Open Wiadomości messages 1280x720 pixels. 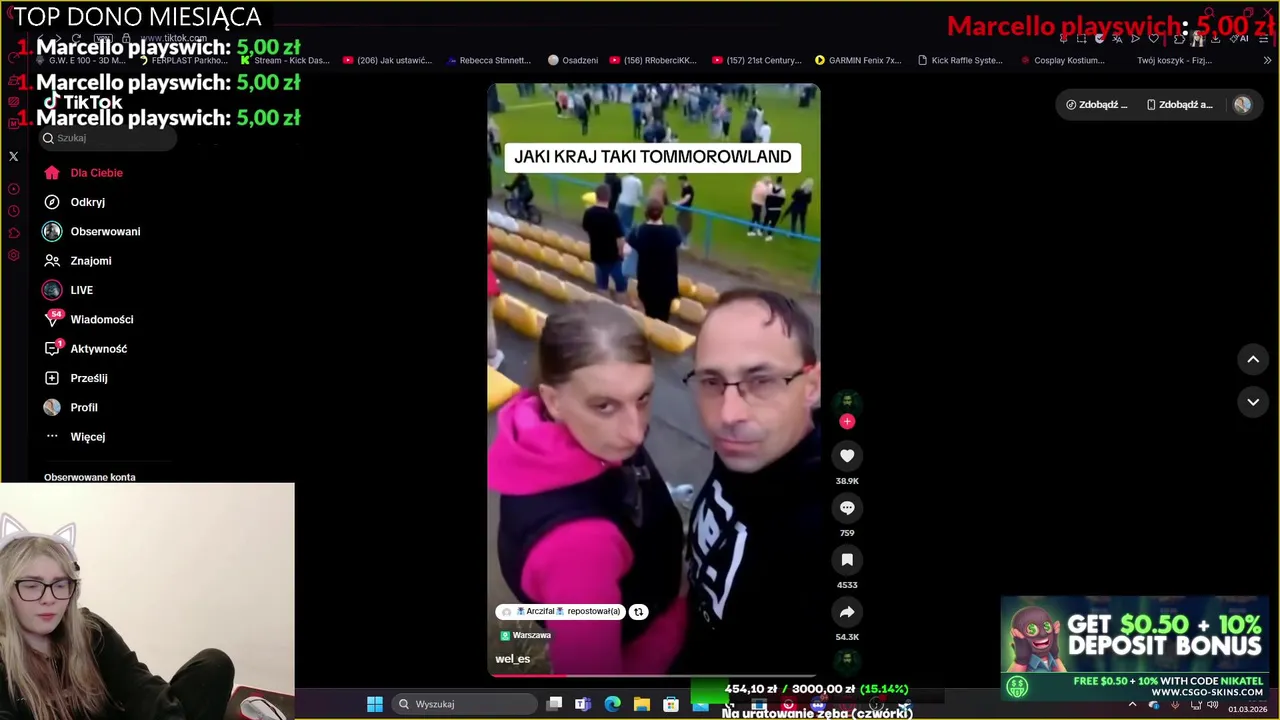point(101,320)
